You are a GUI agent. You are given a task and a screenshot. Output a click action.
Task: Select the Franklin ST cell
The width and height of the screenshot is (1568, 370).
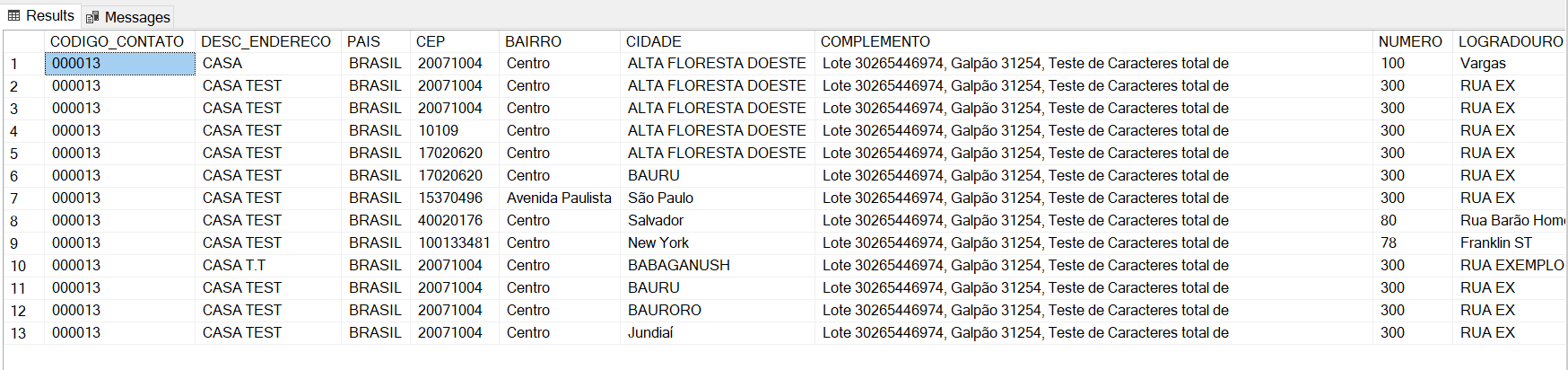[x=1496, y=242]
